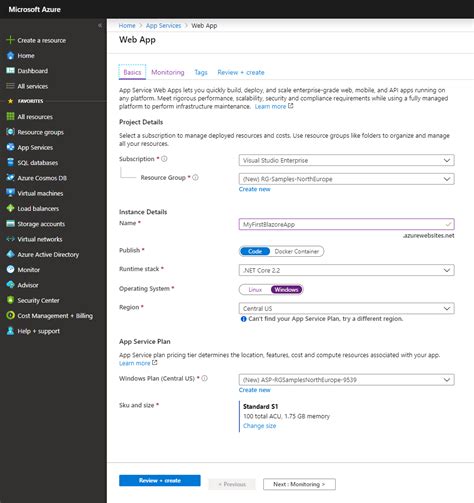The image size is (474, 503).
Task: Click the Security Center shield icon
Action: point(10,300)
